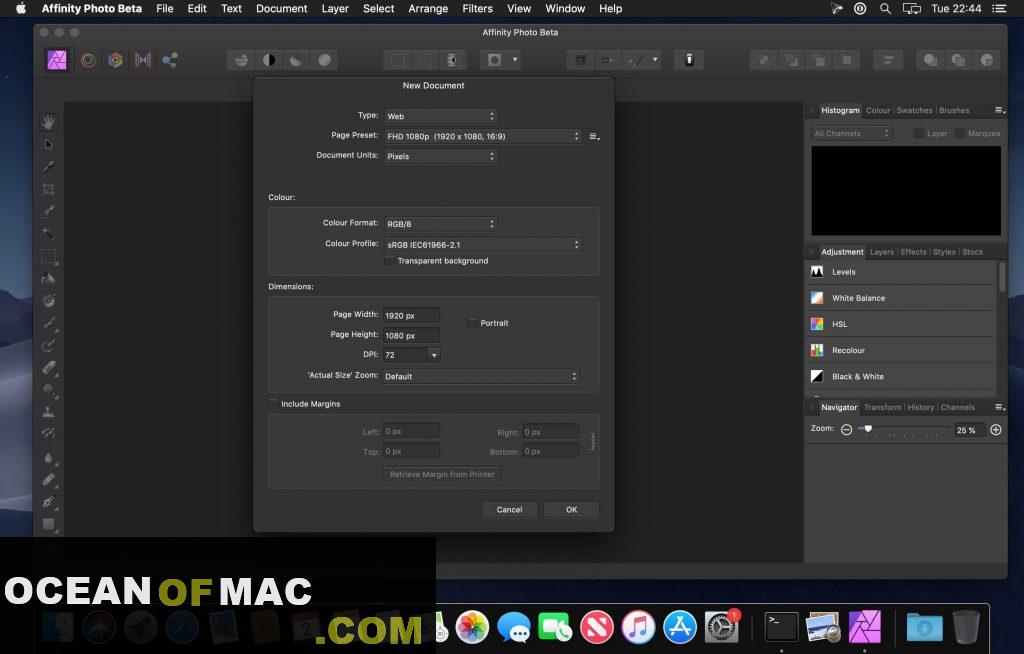This screenshot has width=1024, height=654.
Task: Click the OK button
Action: (x=571, y=510)
